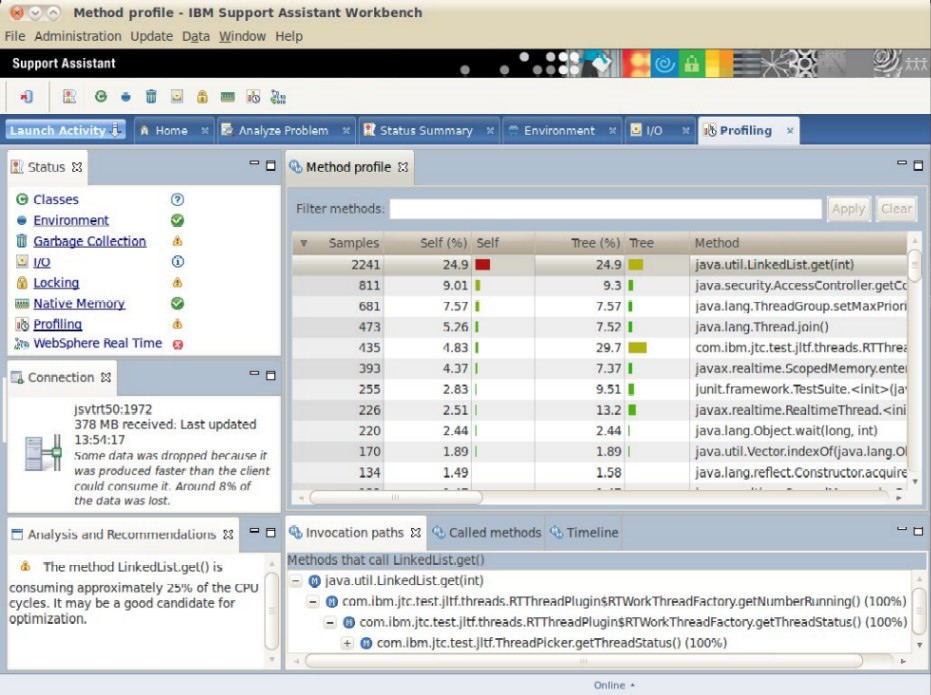Viewport: 931px width, 695px height.
Task: Click the invocation paths horizontal scrollbar
Action: click(x=583, y=661)
